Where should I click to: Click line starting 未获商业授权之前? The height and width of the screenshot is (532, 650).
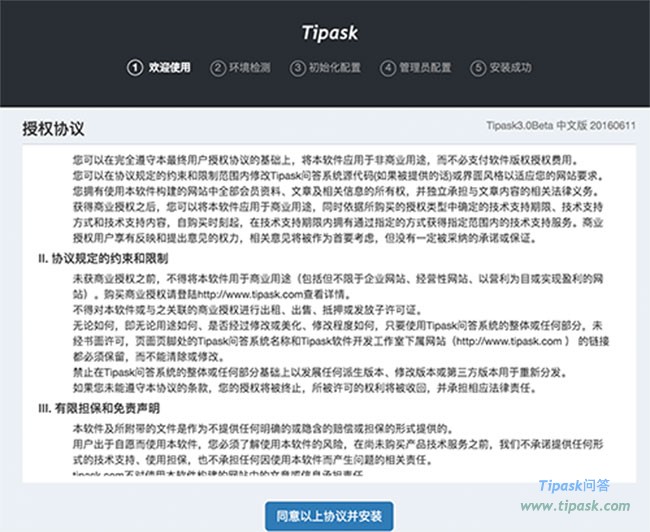point(338,278)
